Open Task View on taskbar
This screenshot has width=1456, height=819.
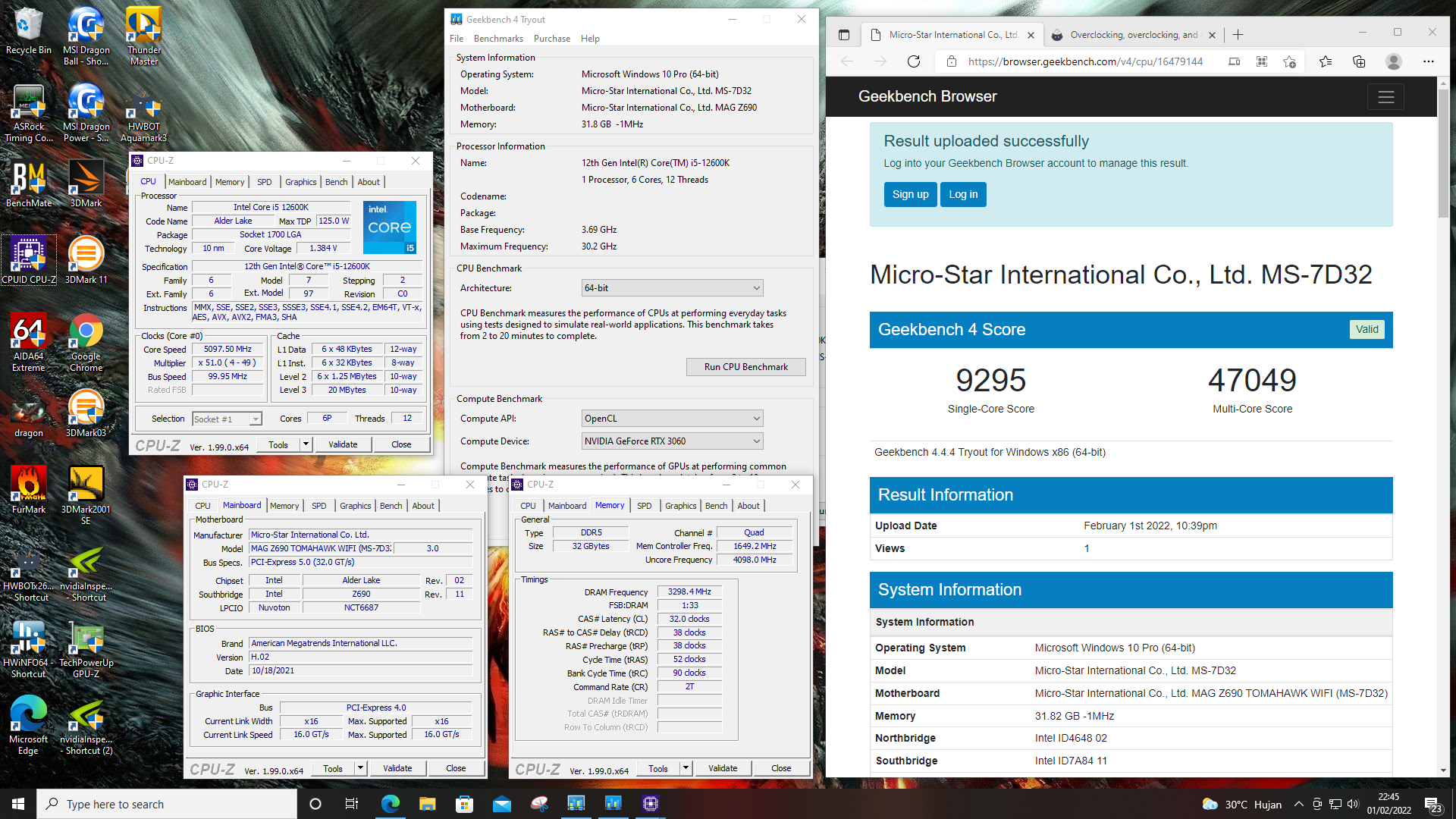click(351, 804)
